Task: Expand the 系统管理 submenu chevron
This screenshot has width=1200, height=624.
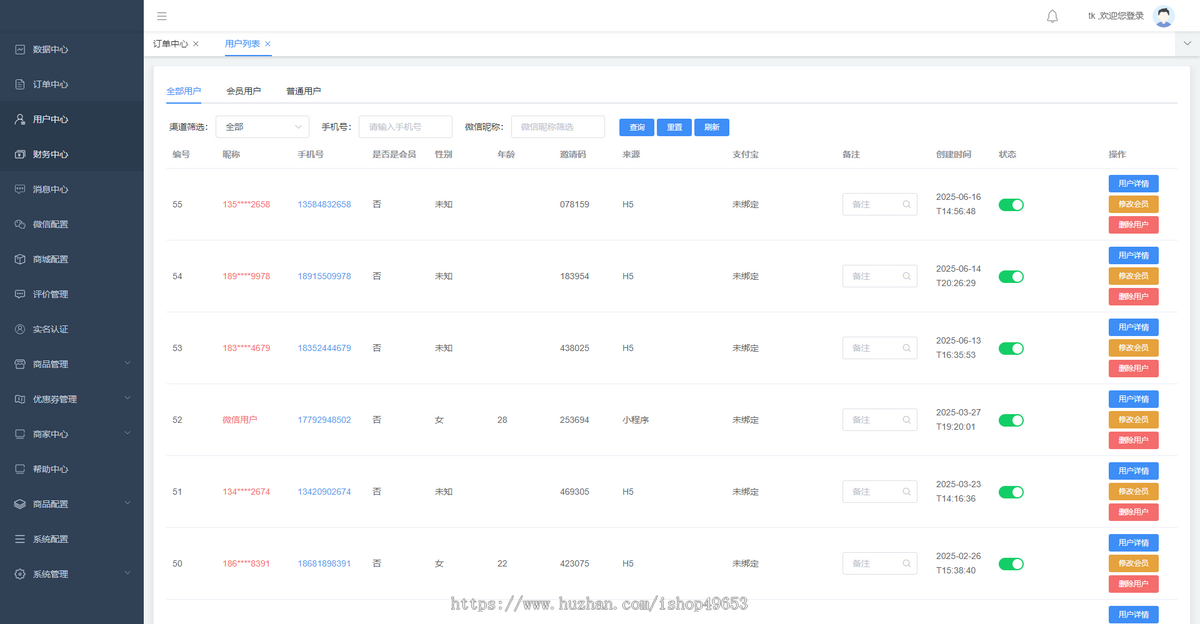Action: tap(127, 573)
